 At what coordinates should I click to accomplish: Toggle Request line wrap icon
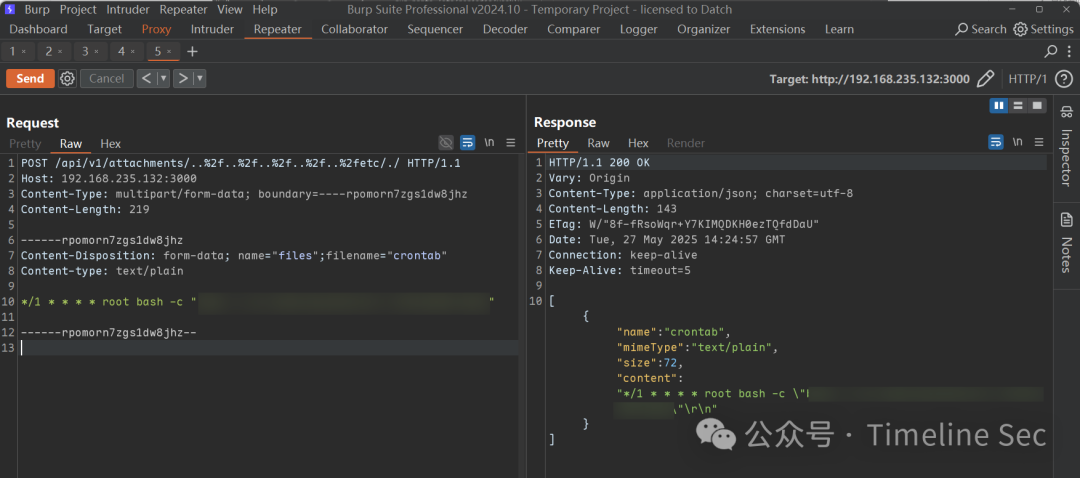pyautogui.click(x=468, y=143)
